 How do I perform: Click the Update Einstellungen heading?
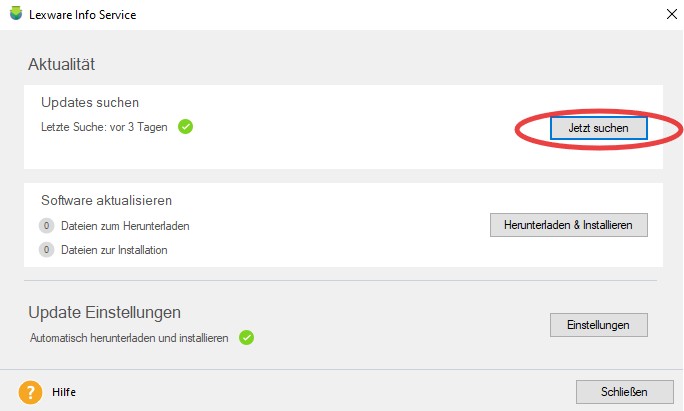click(105, 312)
